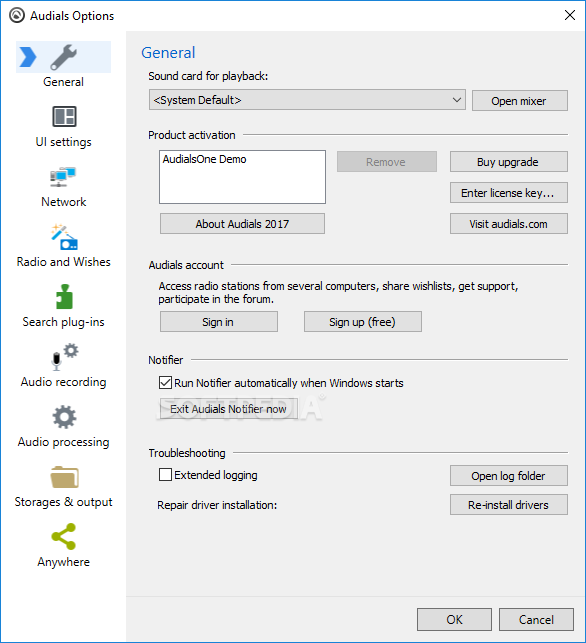Switch to Storages & output label
The image size is (586, 643).
64,502
